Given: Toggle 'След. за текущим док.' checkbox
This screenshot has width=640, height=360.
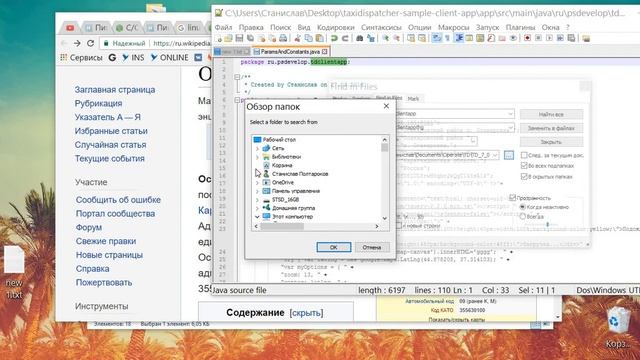Looking at the screenshot, I should pos(524,155).
